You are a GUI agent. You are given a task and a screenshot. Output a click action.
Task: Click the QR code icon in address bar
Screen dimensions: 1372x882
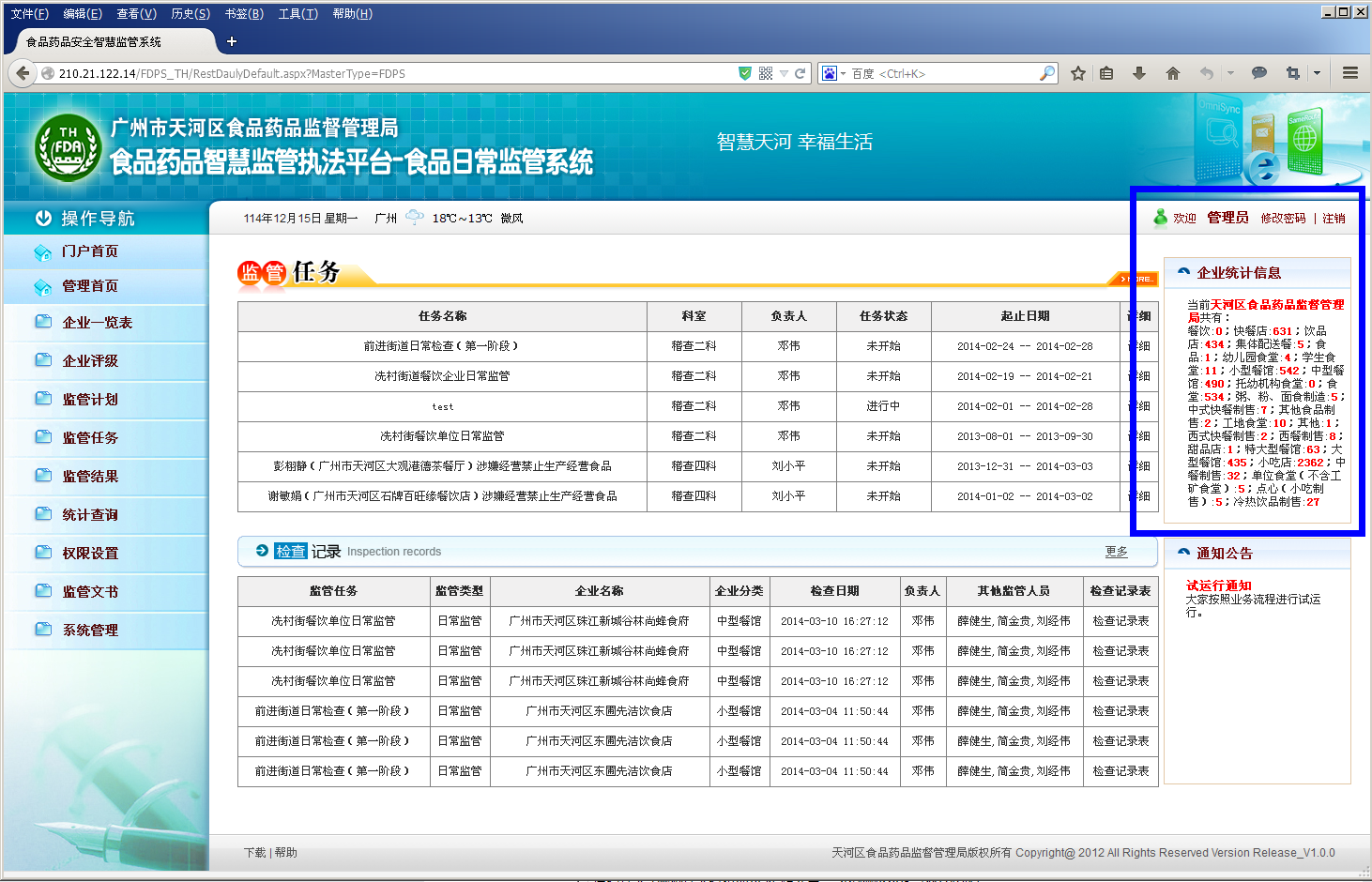pyautogui.click(x=766, y=73)
